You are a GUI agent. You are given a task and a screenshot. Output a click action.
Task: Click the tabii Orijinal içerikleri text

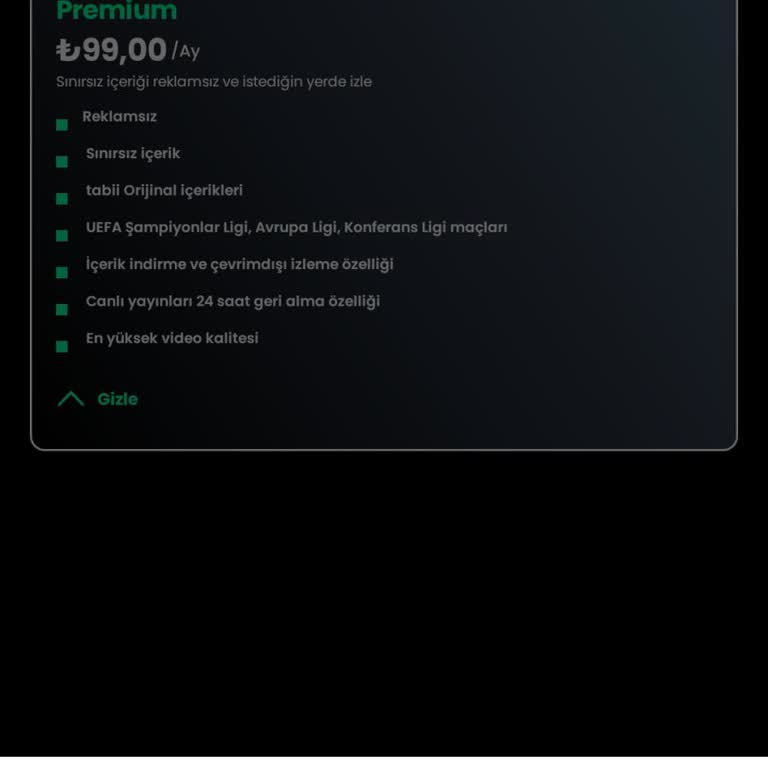(164, 191)
